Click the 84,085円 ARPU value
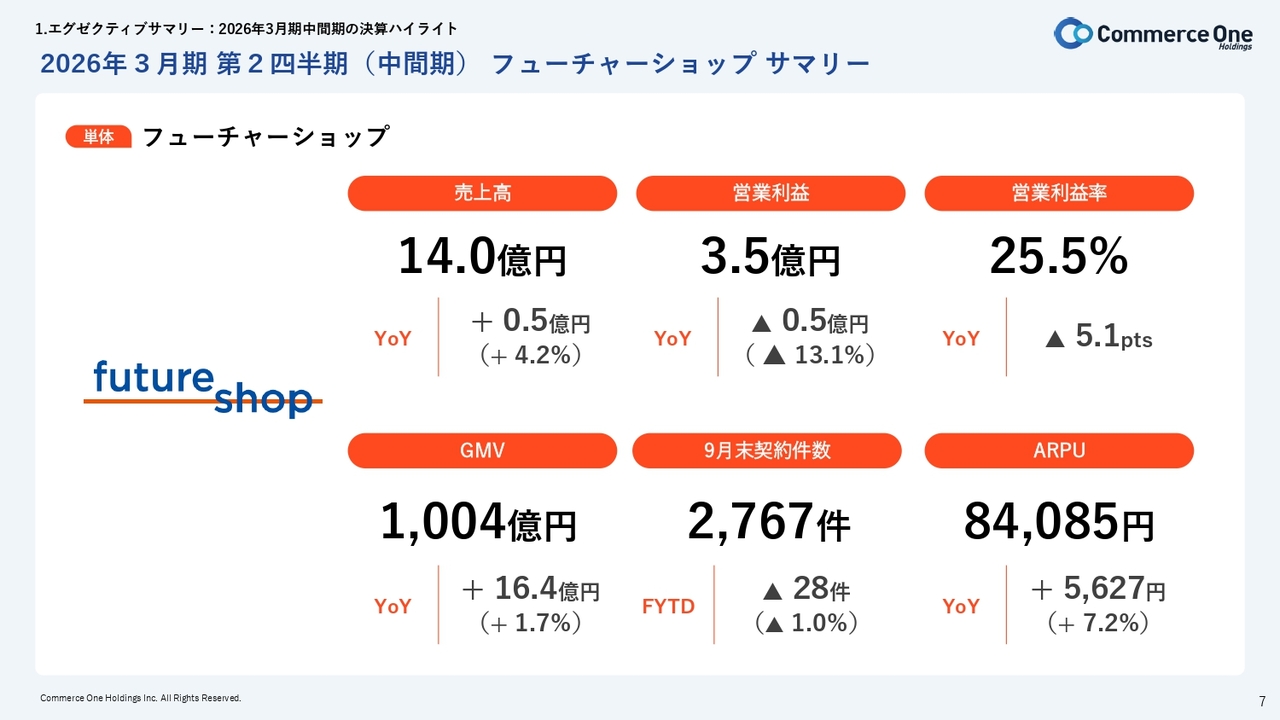Image resolution: width=1280 pixels, height=720 pixels. [x=1058, y=522]
